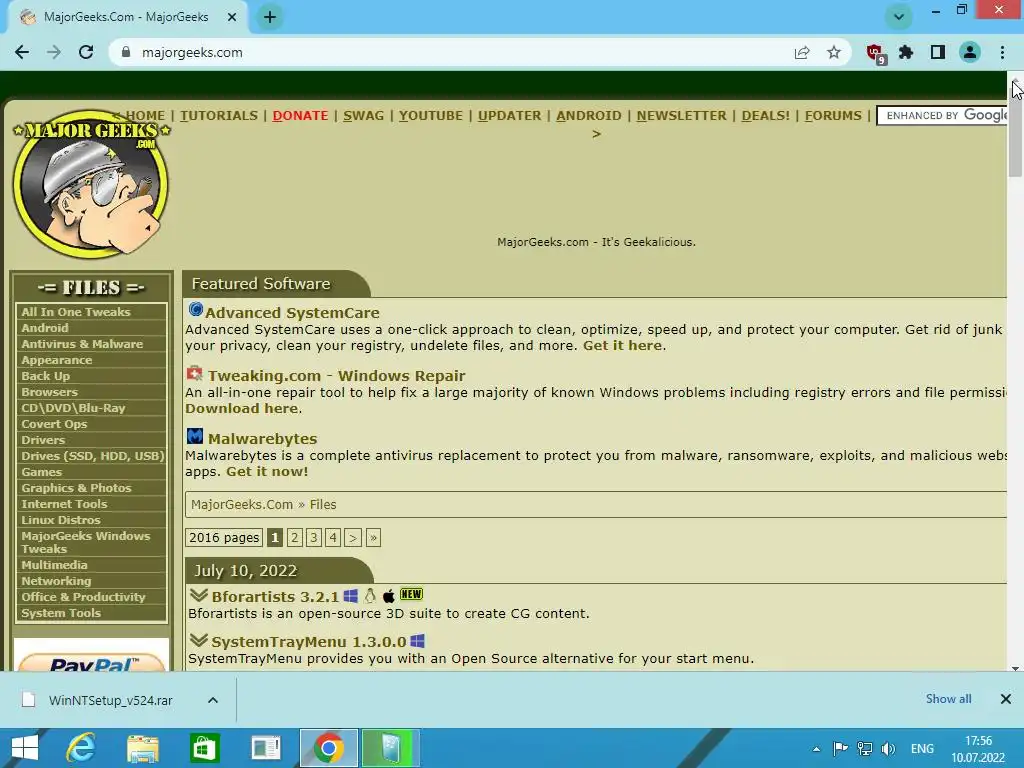Screen dimensions: 1024x768
Task: Click the volume speaker tray icon
Action: tap(888, 748)
